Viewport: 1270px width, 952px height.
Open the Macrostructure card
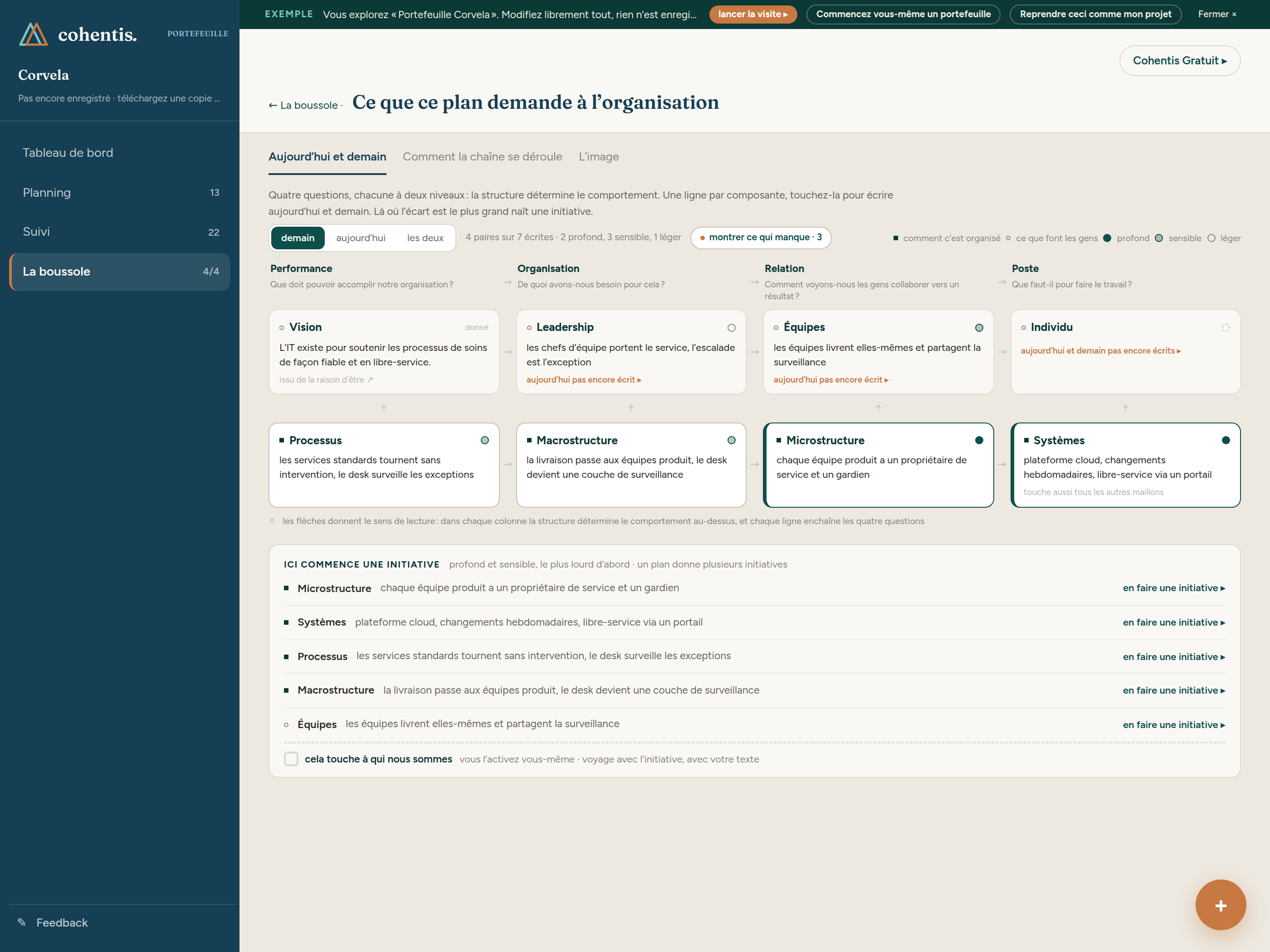tap(630, 465)
